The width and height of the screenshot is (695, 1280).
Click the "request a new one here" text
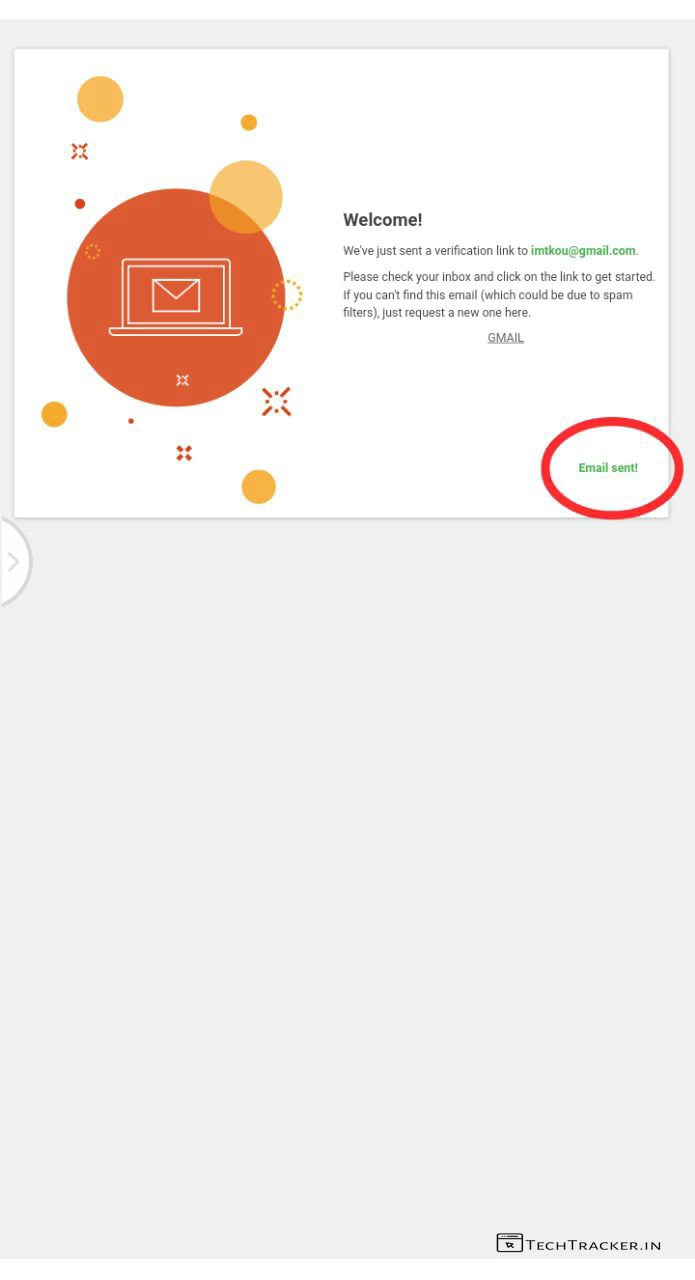pos(467,313)
